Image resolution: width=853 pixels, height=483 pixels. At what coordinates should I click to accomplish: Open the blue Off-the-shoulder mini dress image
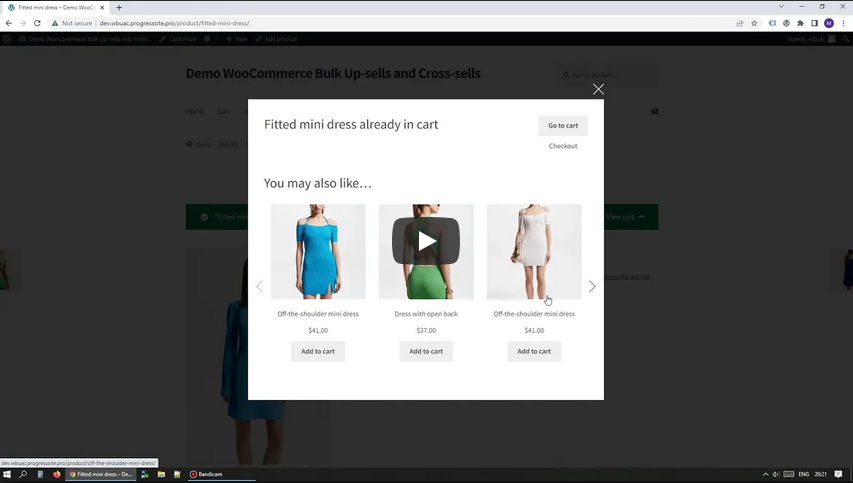tap(318, 252)
